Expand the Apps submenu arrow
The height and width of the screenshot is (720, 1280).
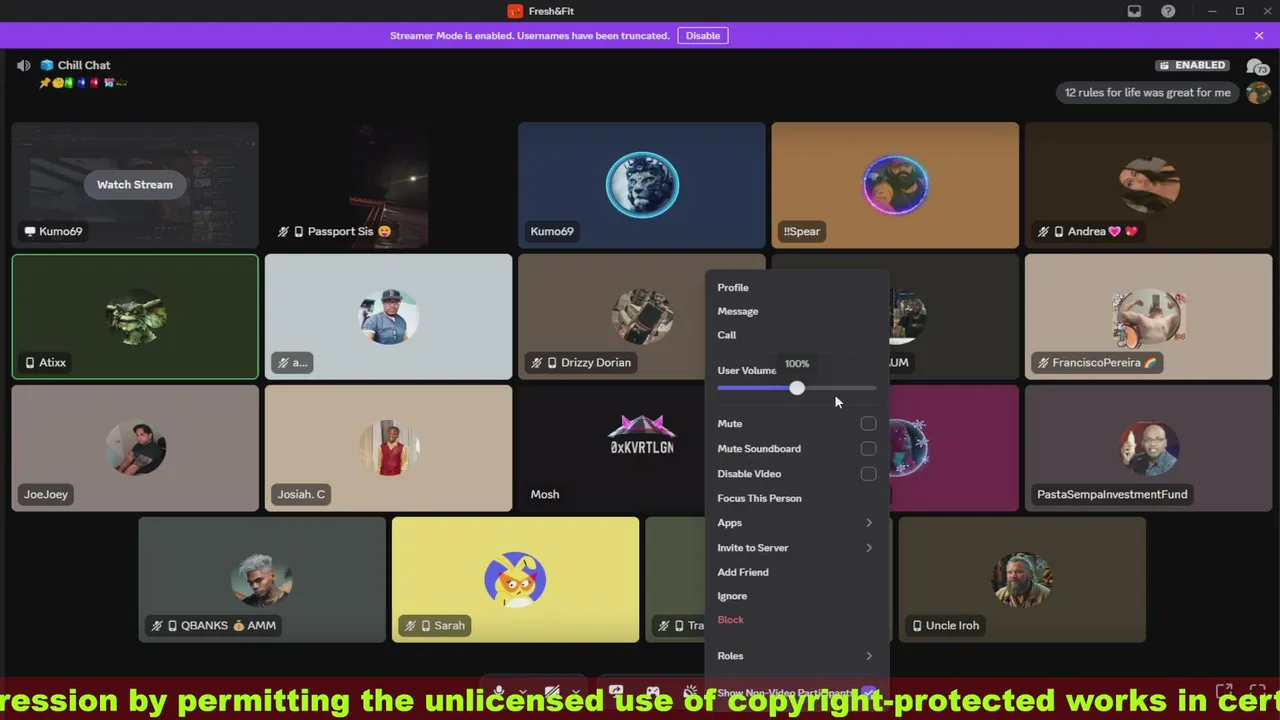click(868, 523)
